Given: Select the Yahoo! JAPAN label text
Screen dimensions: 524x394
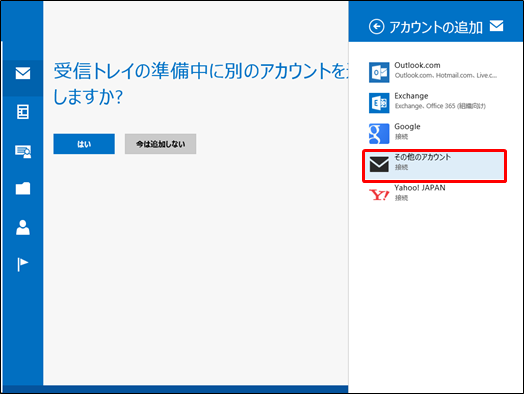Looking at the screenshot, I should pos(420,188).
